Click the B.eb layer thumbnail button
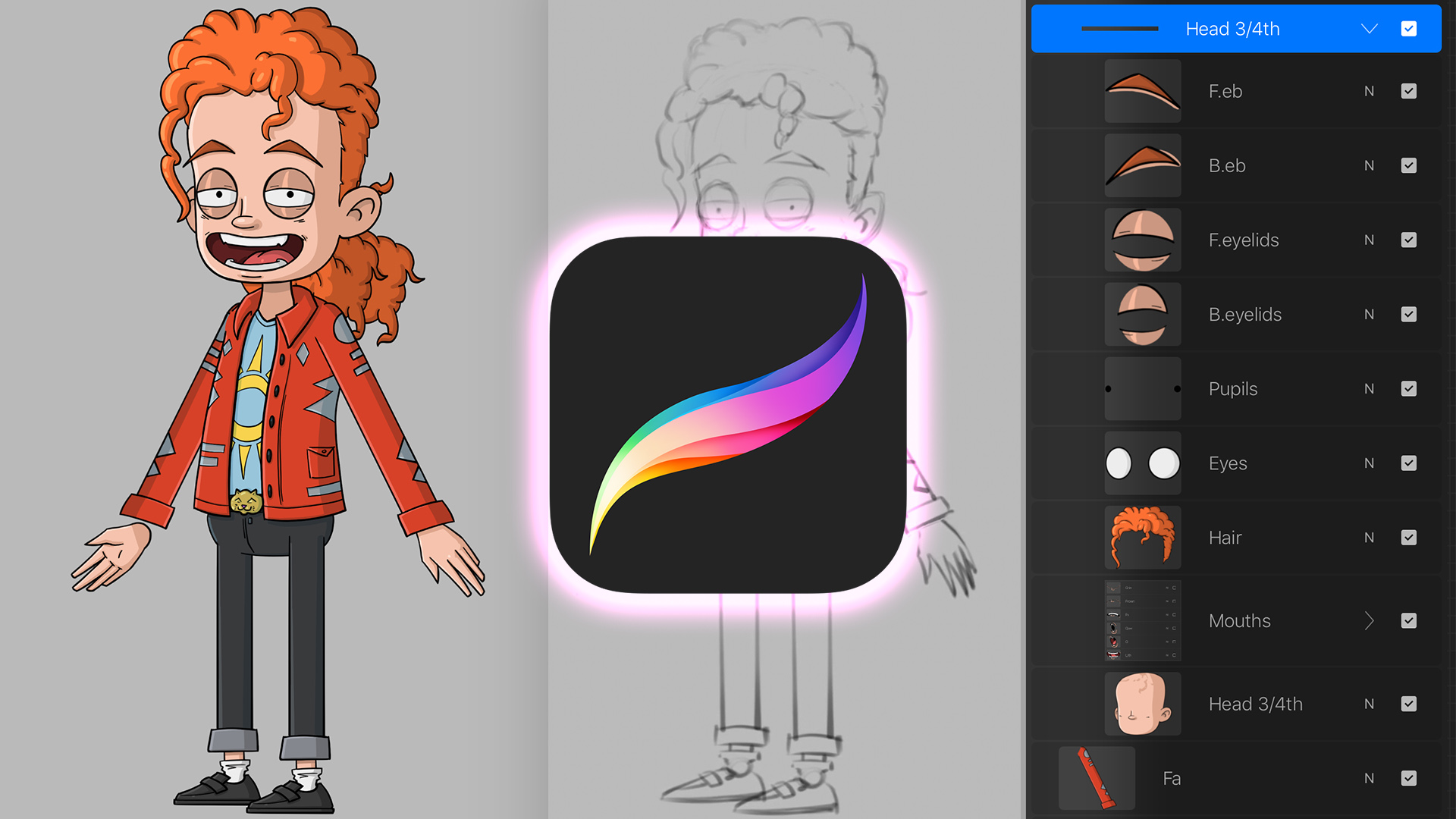Screen dimensions: 1456x819 pyautogui.click(x=1143, y=166)
